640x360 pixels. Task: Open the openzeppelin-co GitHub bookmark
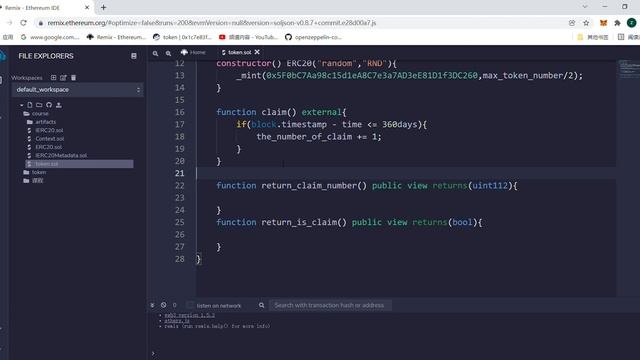coord(313,37)
